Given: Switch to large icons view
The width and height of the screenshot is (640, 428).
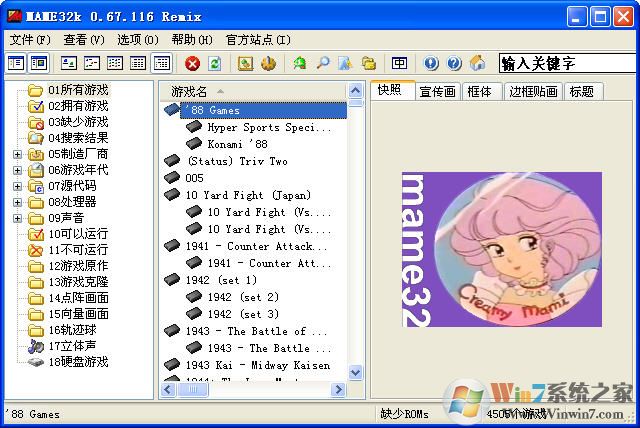Looking at the screenshot, I should click(x=69, y=63).
